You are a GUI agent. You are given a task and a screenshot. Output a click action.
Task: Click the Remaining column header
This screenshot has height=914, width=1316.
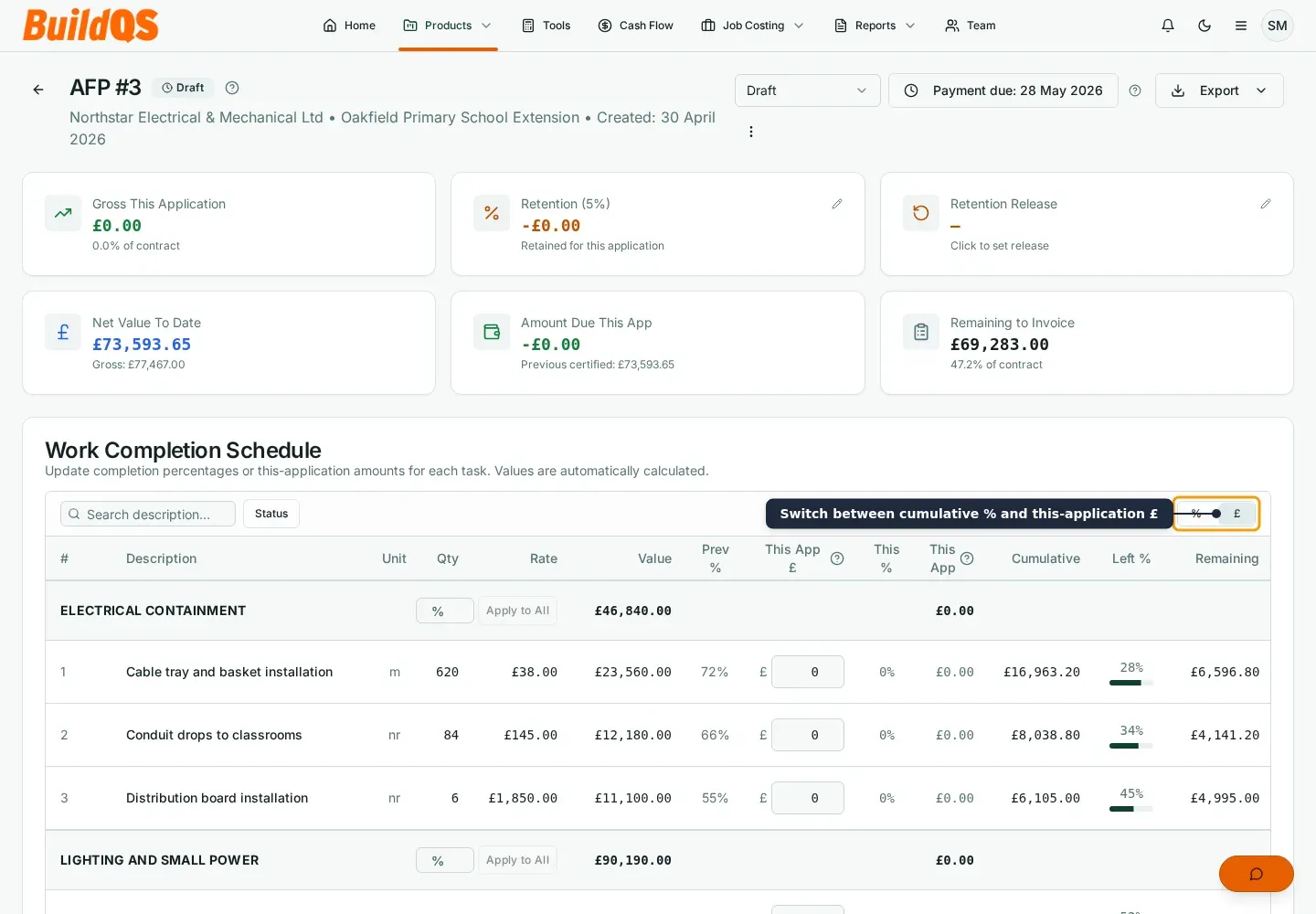[1226, 558]
